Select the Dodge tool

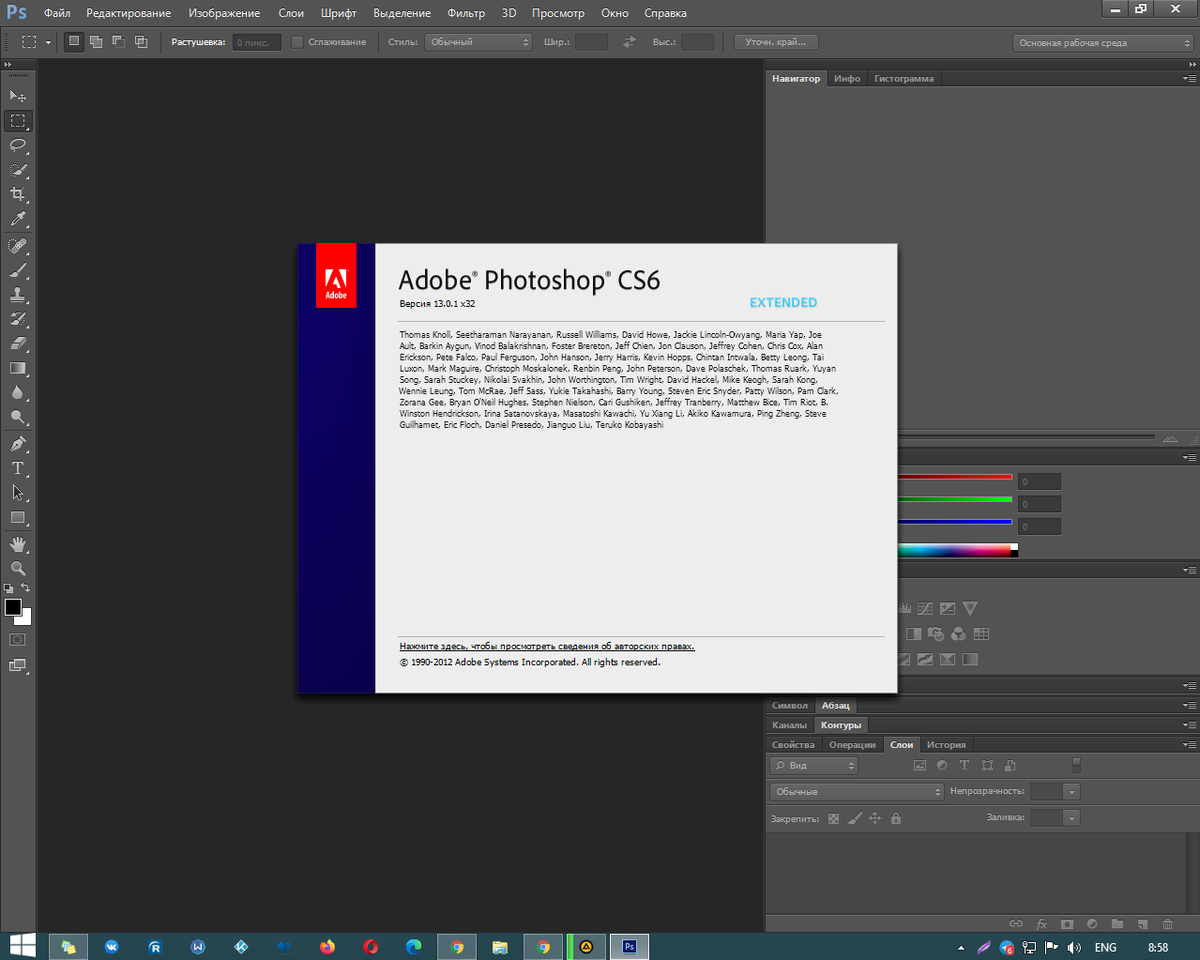(18, 417)
